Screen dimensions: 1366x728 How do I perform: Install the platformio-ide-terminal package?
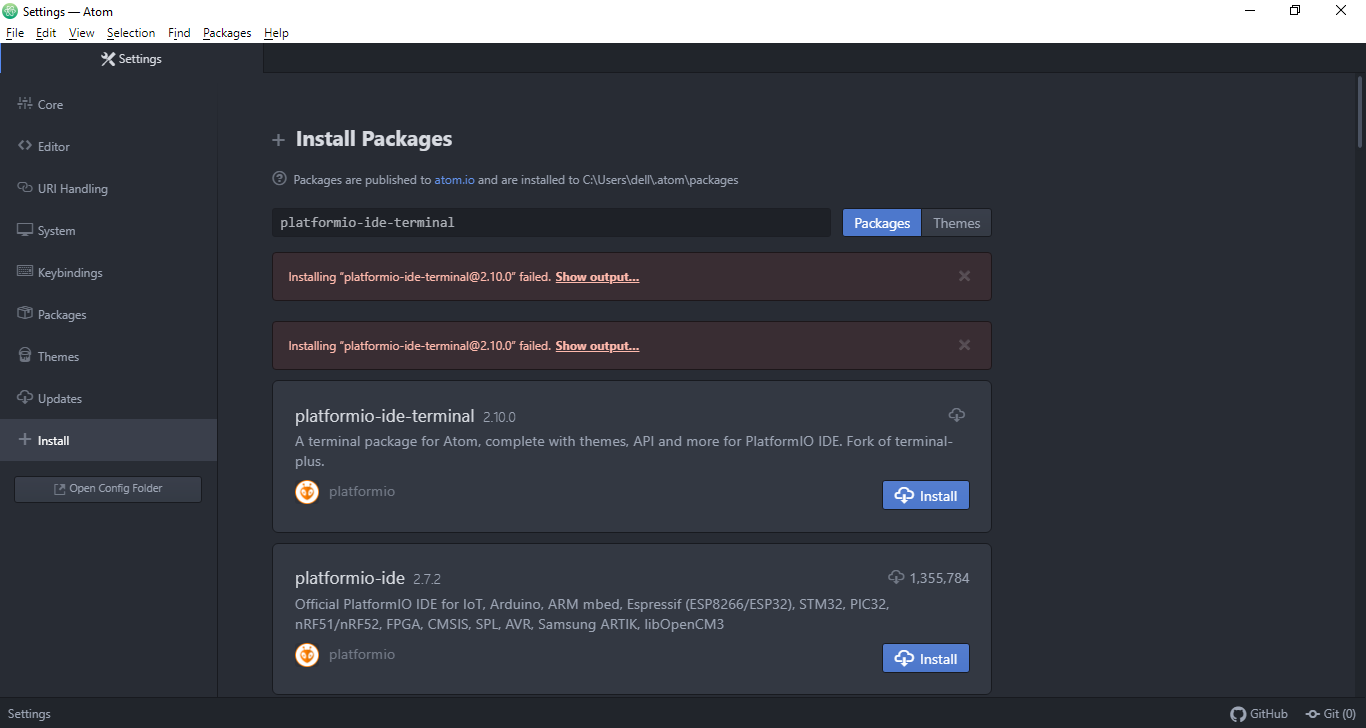[x=925, y=495]
